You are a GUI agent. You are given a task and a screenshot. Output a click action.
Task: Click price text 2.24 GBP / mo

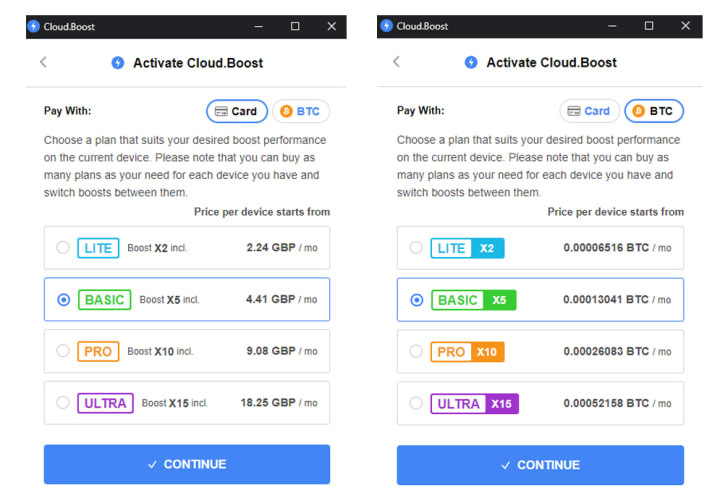pos(282,248)
